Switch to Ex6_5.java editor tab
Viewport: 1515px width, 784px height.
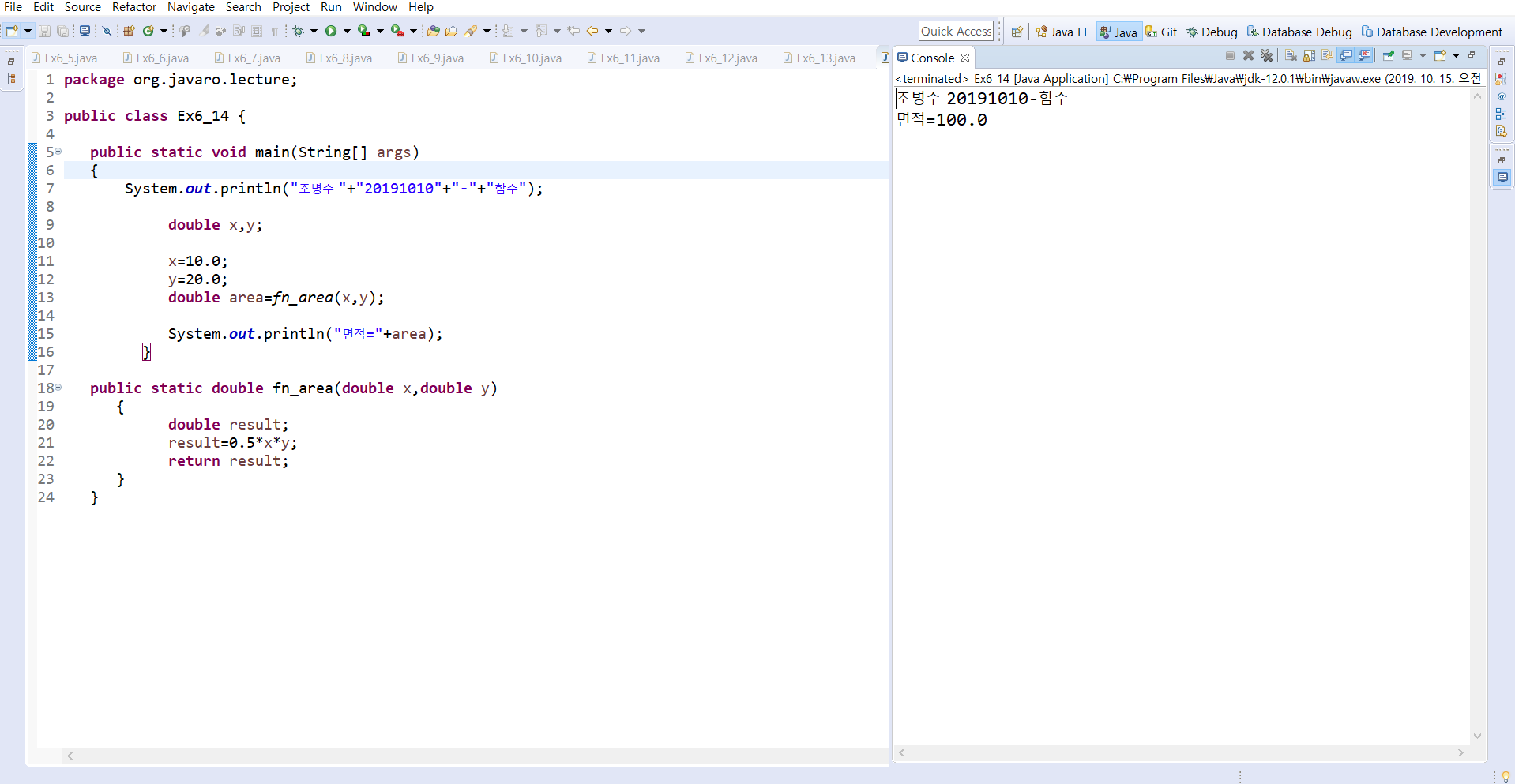click(65, 58)
